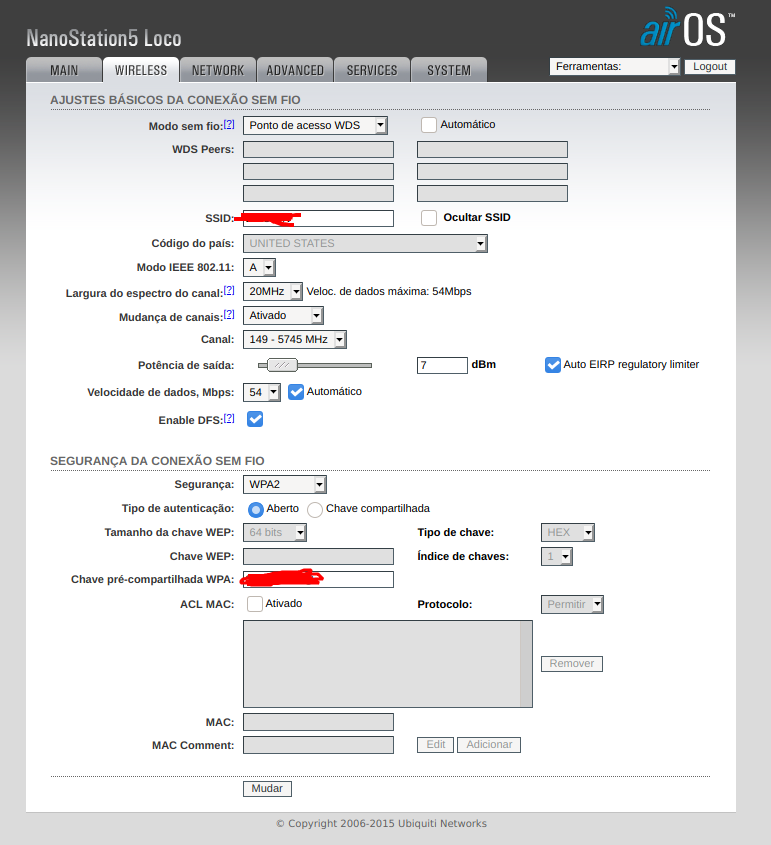Select the Aberto radio button
Image resolution: width=771 pixels, height=845 pixels.
click(x=256, y=509)
